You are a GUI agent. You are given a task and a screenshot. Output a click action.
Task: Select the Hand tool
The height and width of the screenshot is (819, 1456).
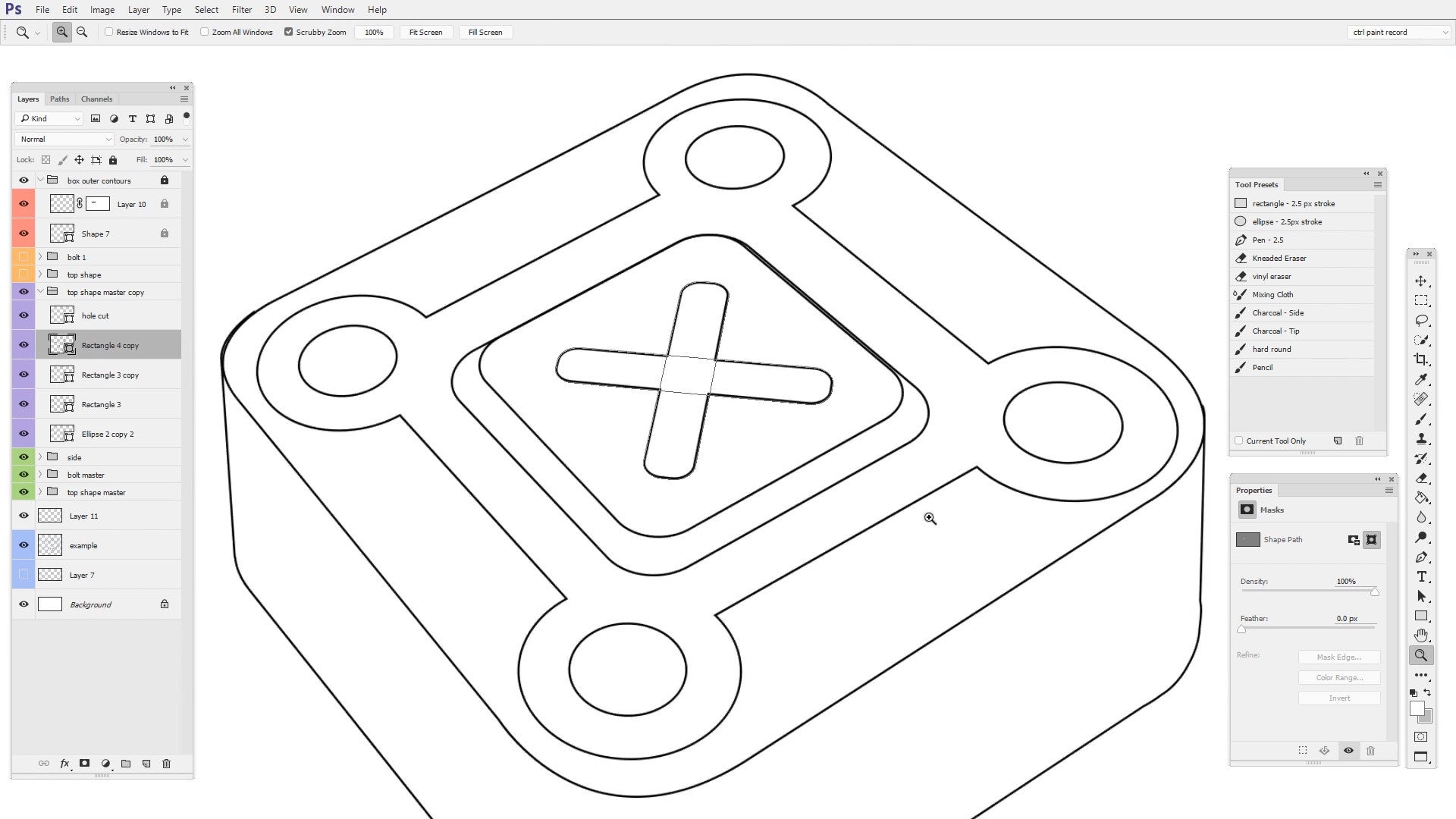1421,635
